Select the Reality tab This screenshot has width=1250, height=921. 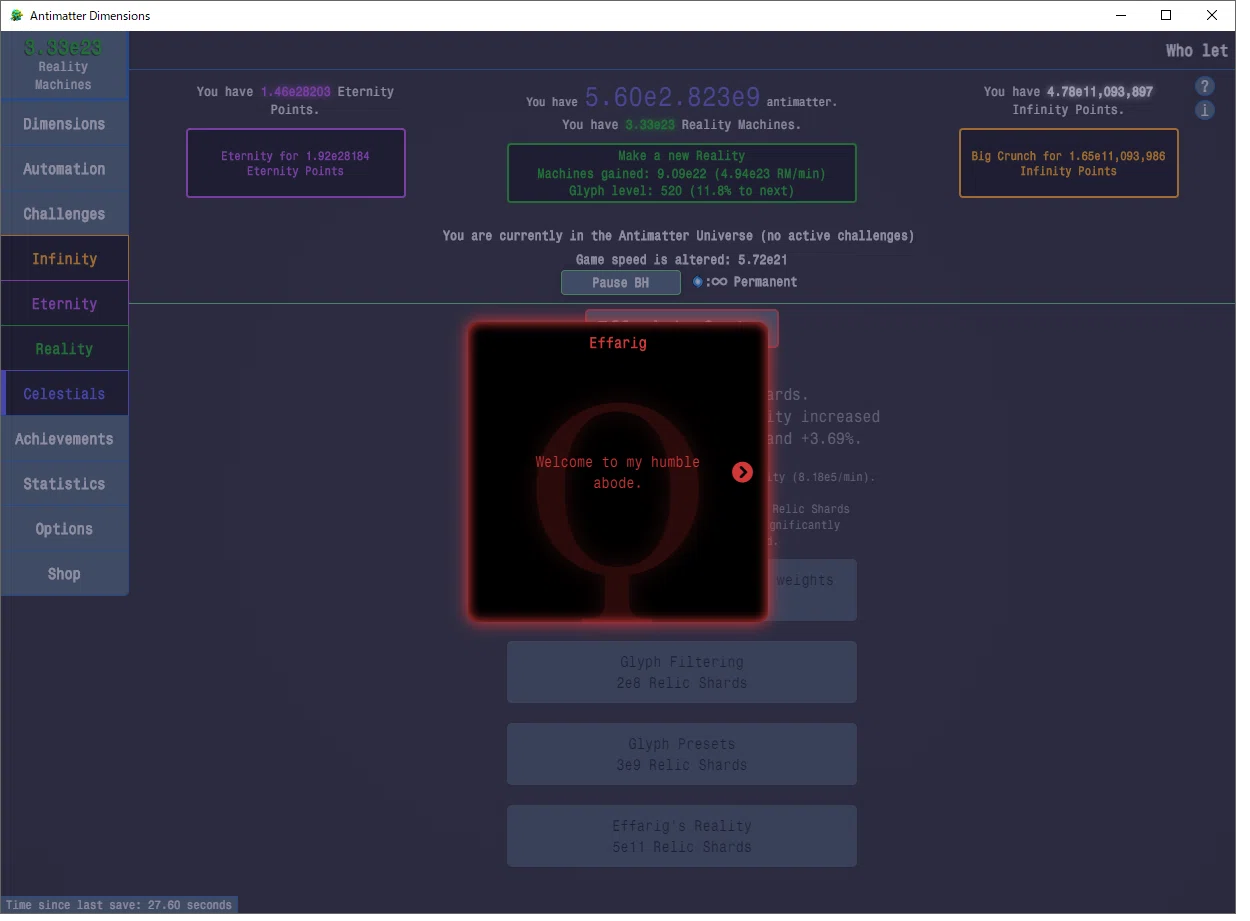[x=64, y=349]
